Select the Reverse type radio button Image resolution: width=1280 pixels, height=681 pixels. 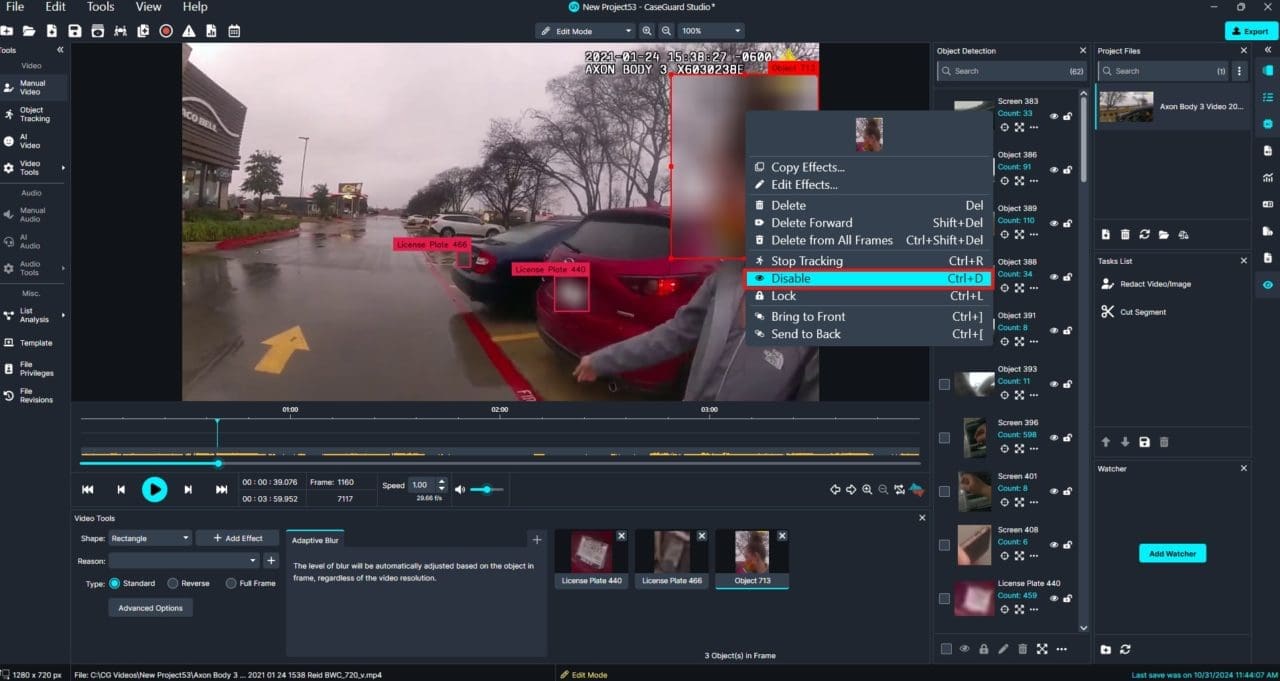[173, 583]
